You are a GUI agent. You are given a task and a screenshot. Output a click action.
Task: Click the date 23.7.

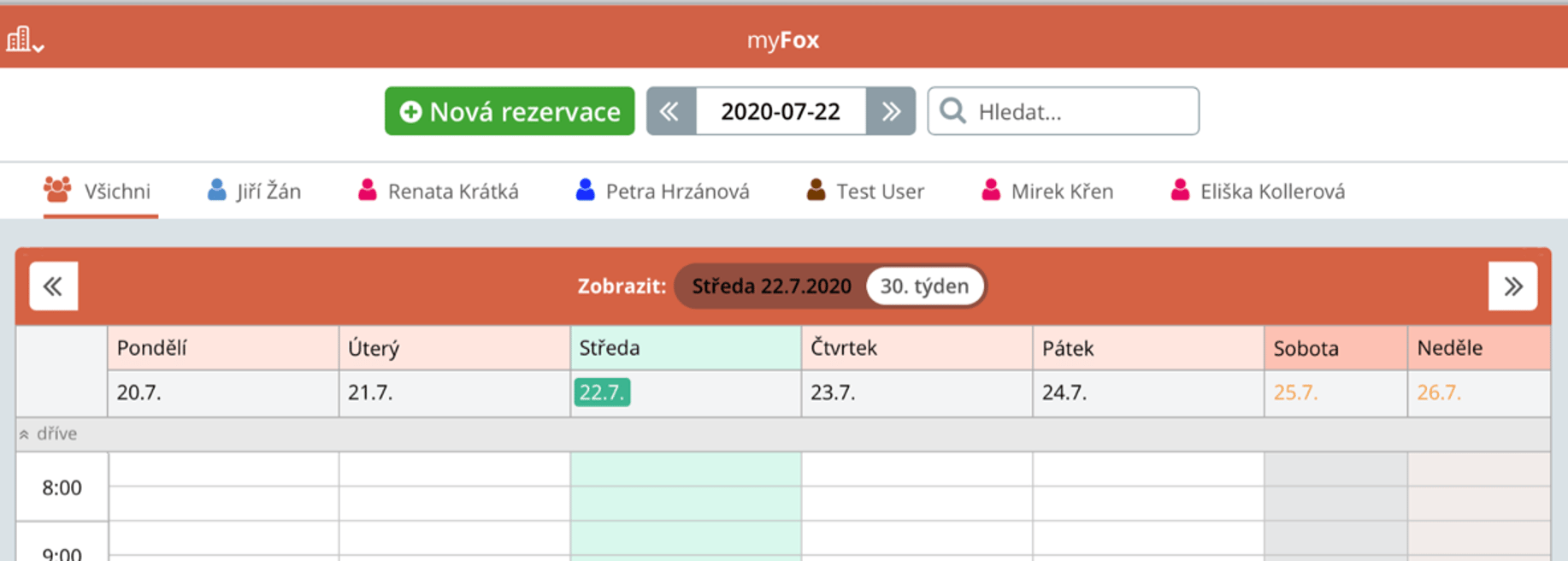click(833, 393)
